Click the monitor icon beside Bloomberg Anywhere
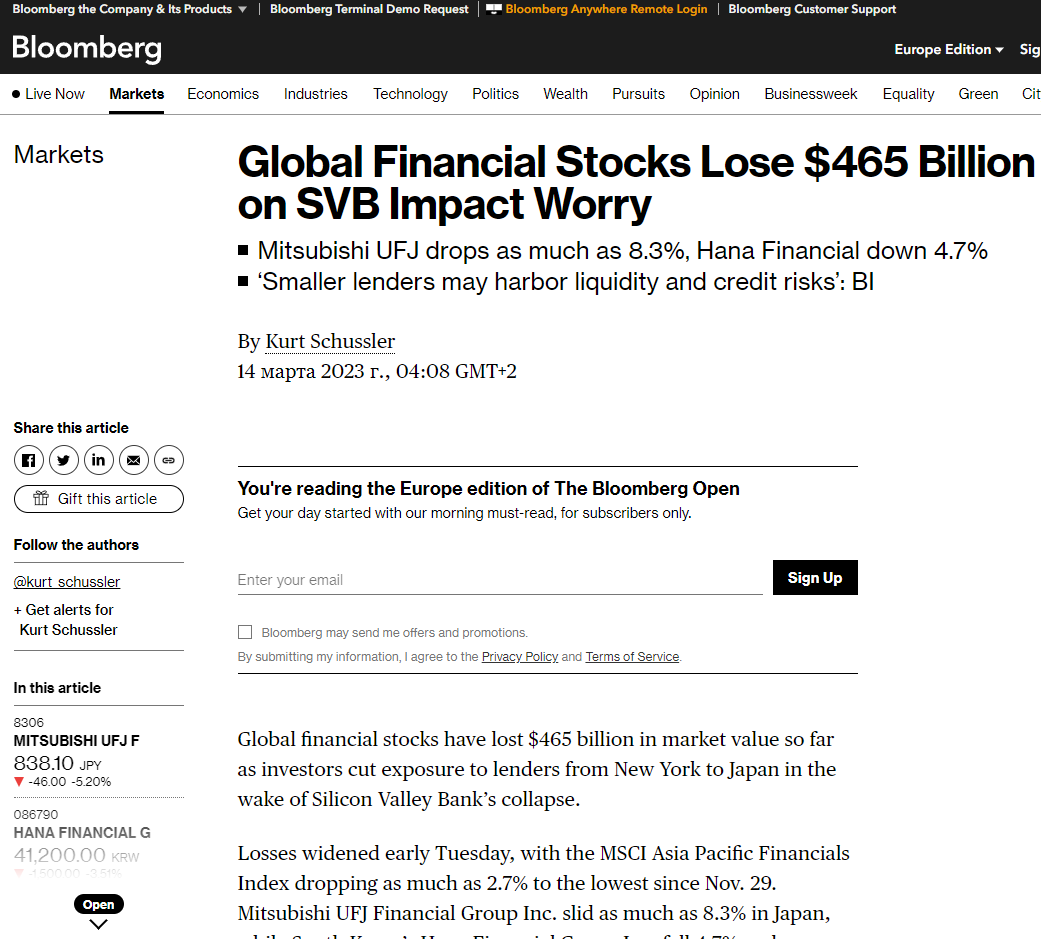The width and height of the screenshot is (1041, 939). 493,9
